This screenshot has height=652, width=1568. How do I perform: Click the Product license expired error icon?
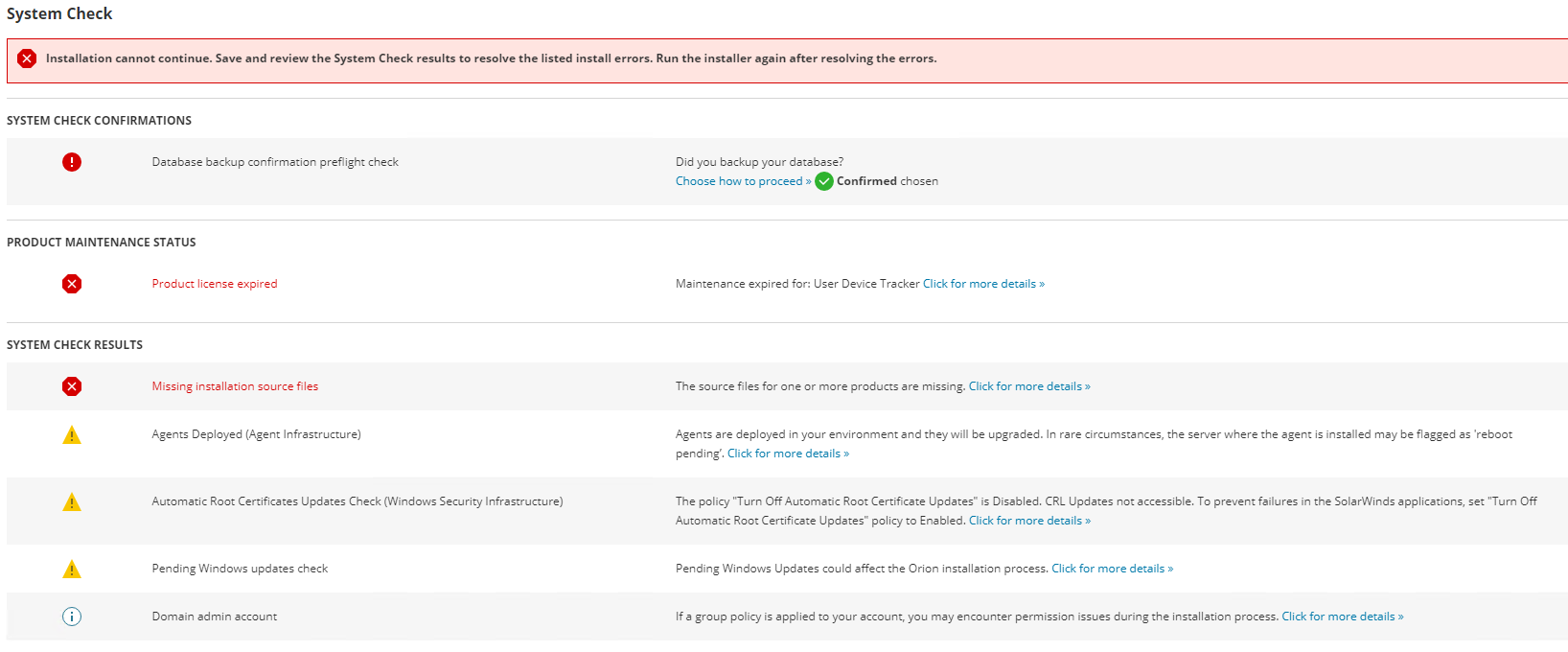coord(72,284)
